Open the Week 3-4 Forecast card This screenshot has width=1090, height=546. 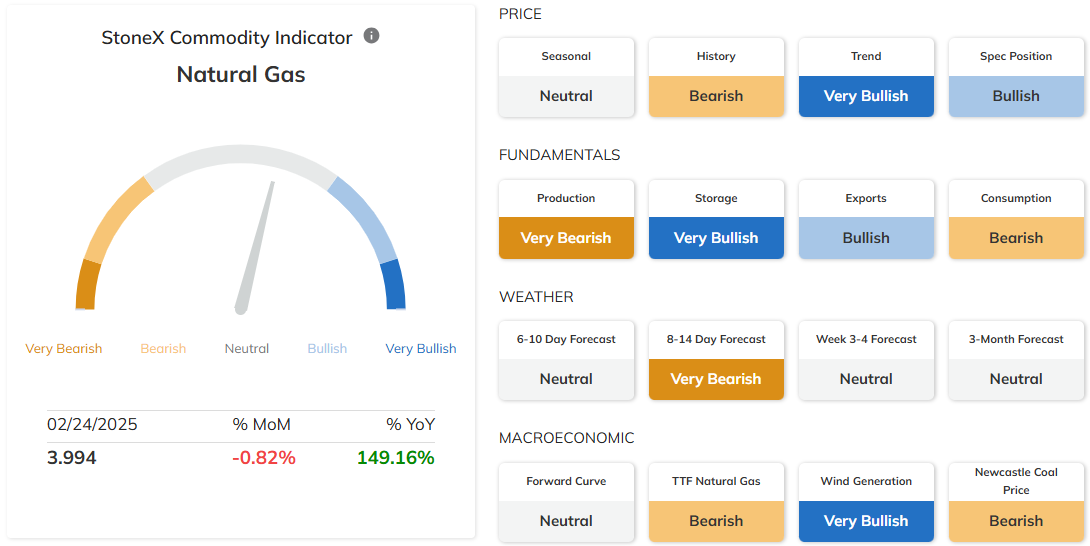866,360
